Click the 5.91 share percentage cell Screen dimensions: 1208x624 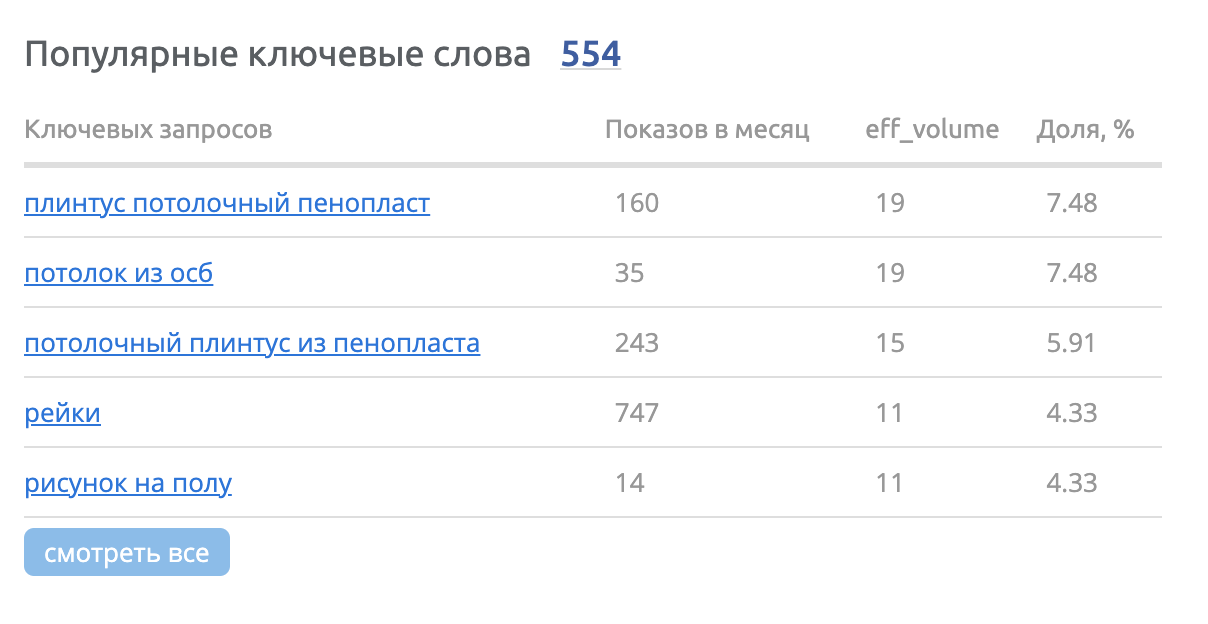pyautogui.click(x=1071, y=344)
